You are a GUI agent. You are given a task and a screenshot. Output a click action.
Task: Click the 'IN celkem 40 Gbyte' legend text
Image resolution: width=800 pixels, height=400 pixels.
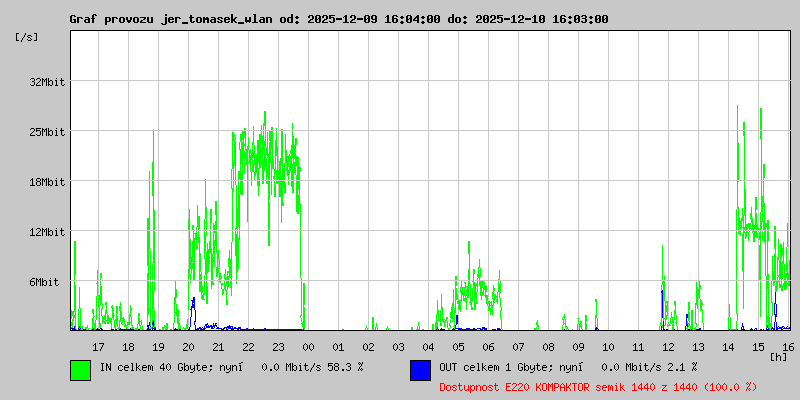pyautogui.click(x=155, y=367)
